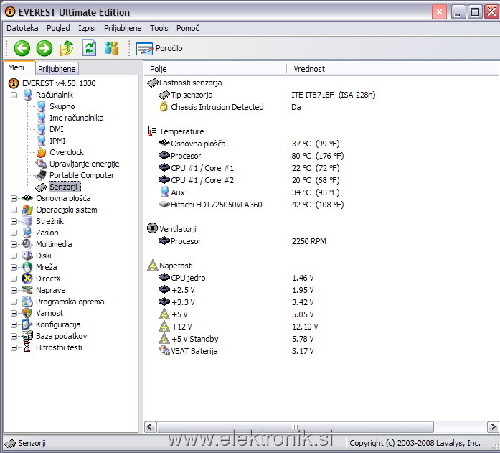Expand the Disk tree branch
Image resolution: width=500 pixels, height=453 pixels.
[x=14, y=256]
